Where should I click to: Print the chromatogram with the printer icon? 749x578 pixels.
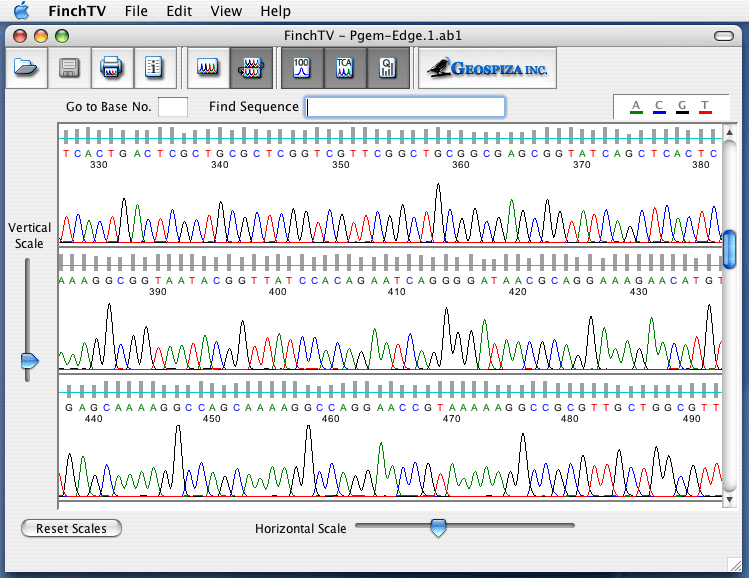[112, 68]
